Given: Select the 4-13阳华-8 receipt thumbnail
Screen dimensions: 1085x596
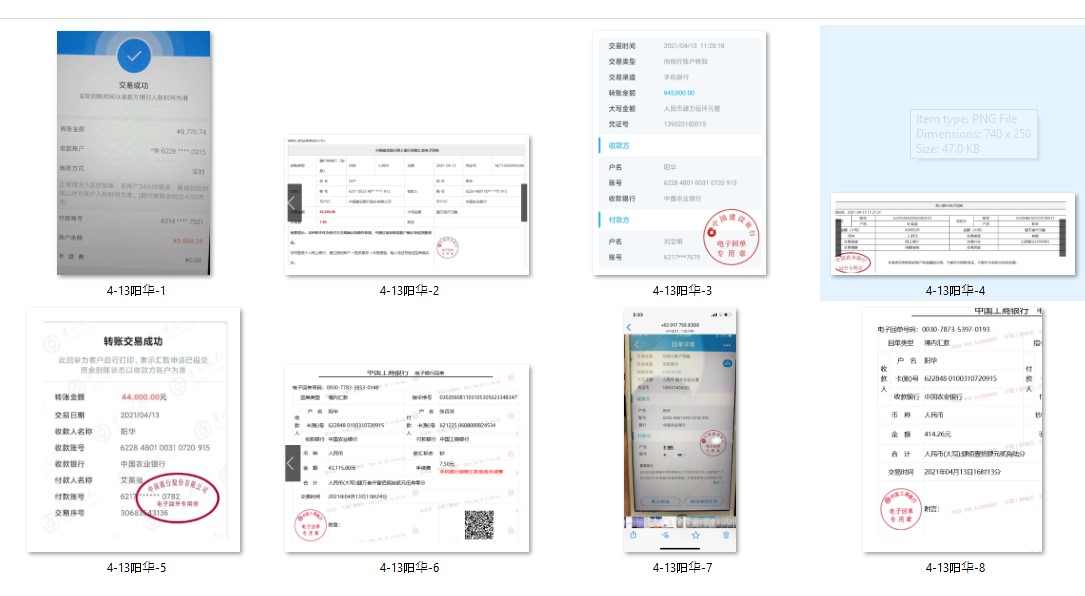Looking at the screenshot, I should [x=951, y=430].
